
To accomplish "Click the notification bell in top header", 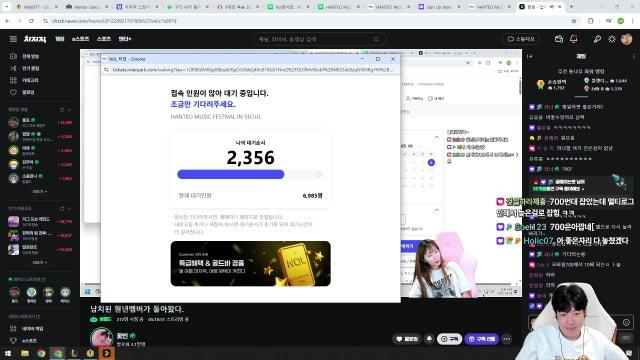I will click(x=573, y=39).
